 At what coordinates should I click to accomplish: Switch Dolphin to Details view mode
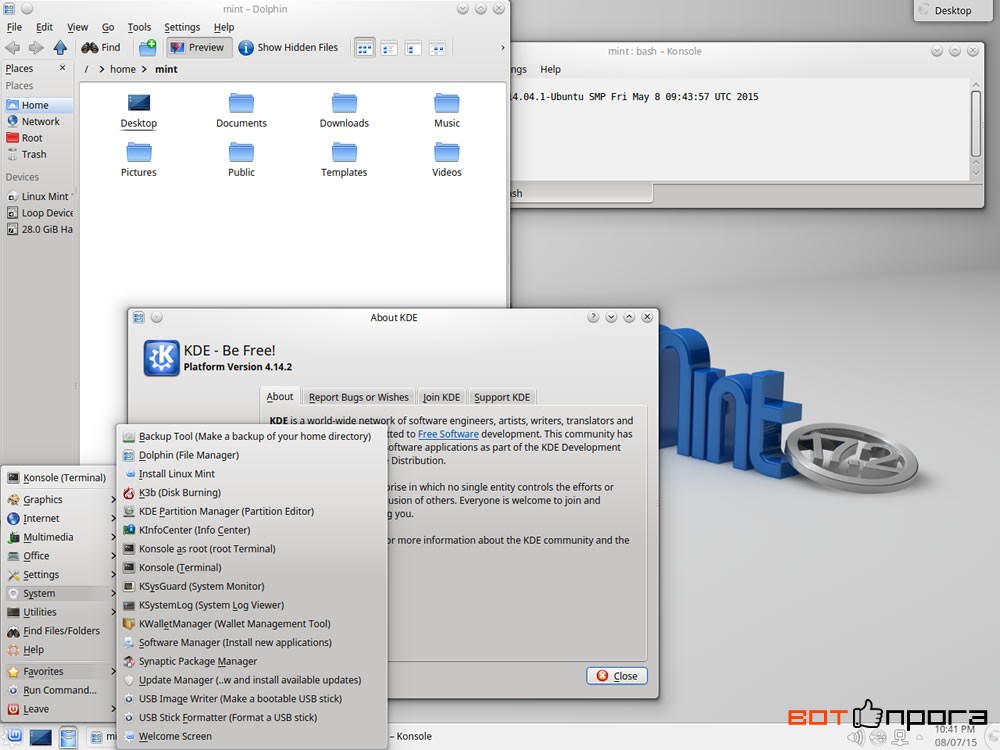[x=413, y=48]
